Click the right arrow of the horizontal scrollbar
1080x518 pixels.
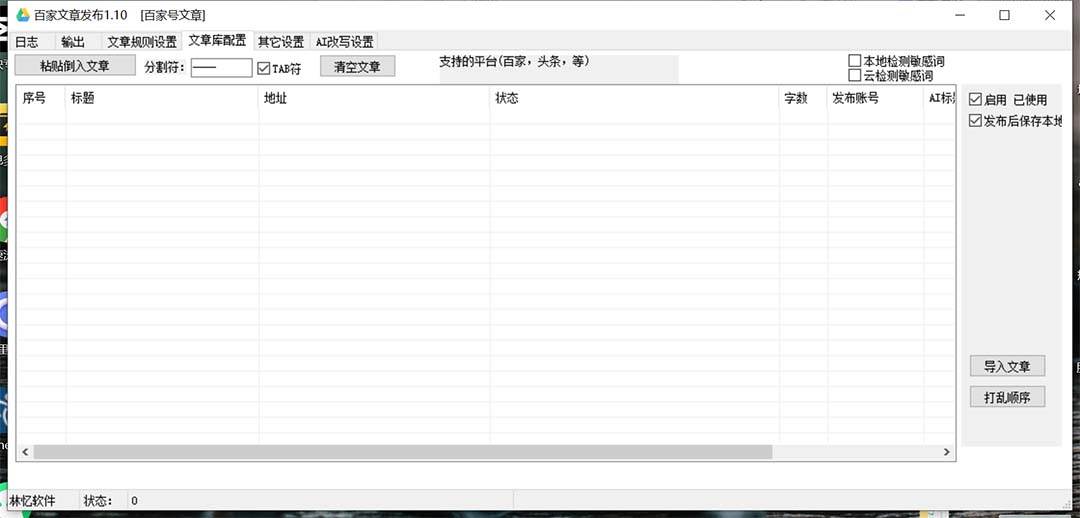[946, 452]
